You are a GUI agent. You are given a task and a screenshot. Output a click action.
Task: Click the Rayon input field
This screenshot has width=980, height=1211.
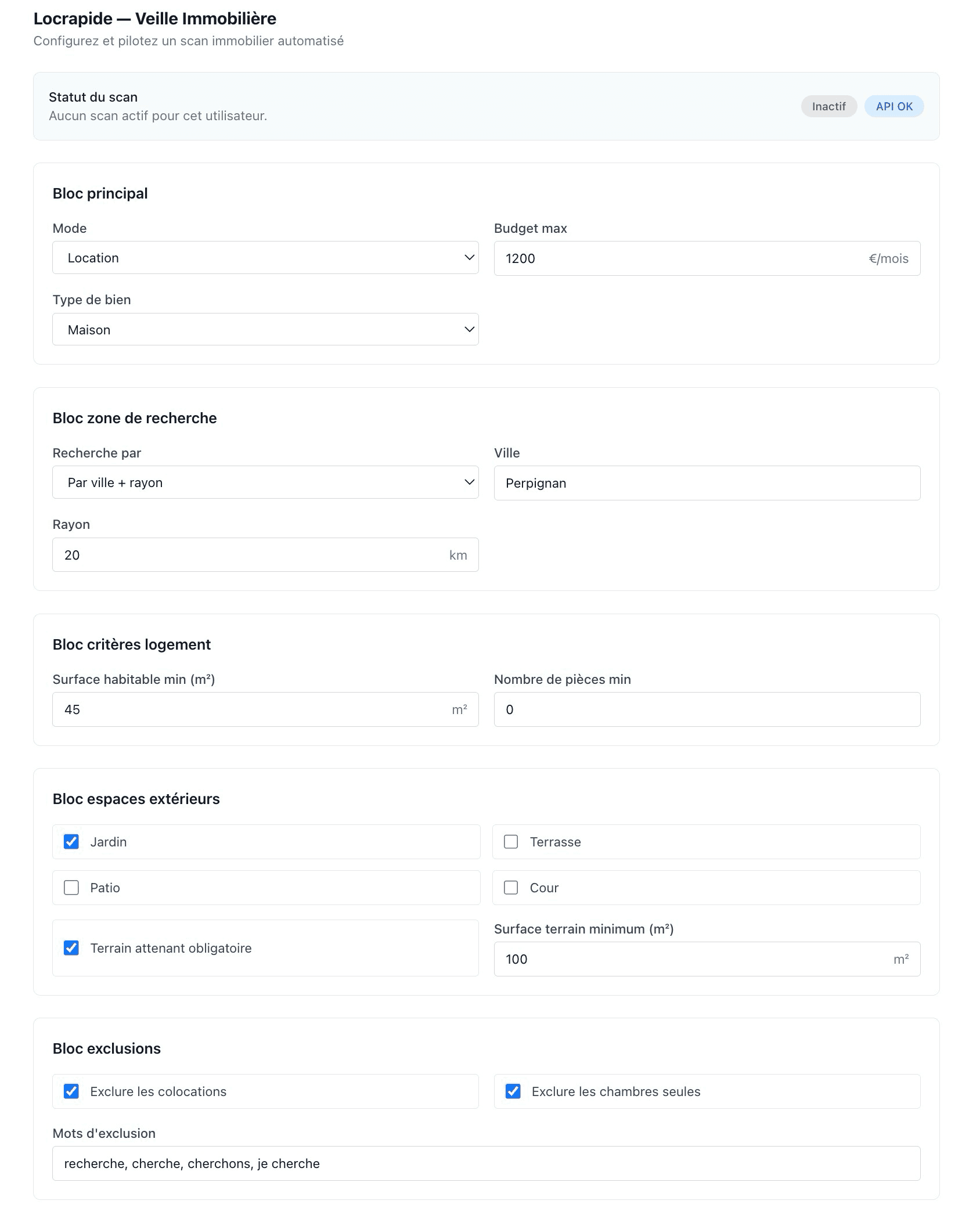[x=250, y=555]
